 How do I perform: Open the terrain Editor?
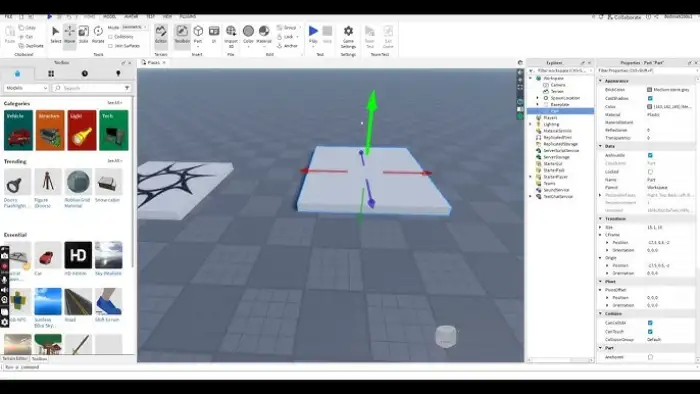coord(161,35)
